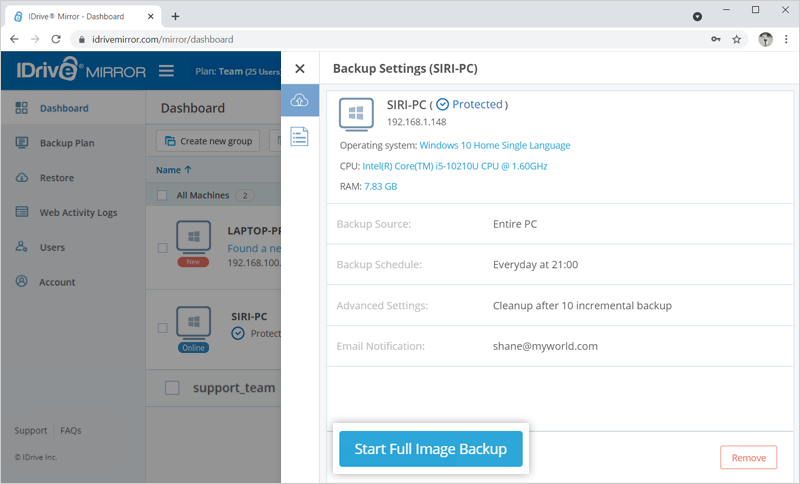Bookmark this page with the star icon
Screen dimensions: 800x484
pos(737,39)
